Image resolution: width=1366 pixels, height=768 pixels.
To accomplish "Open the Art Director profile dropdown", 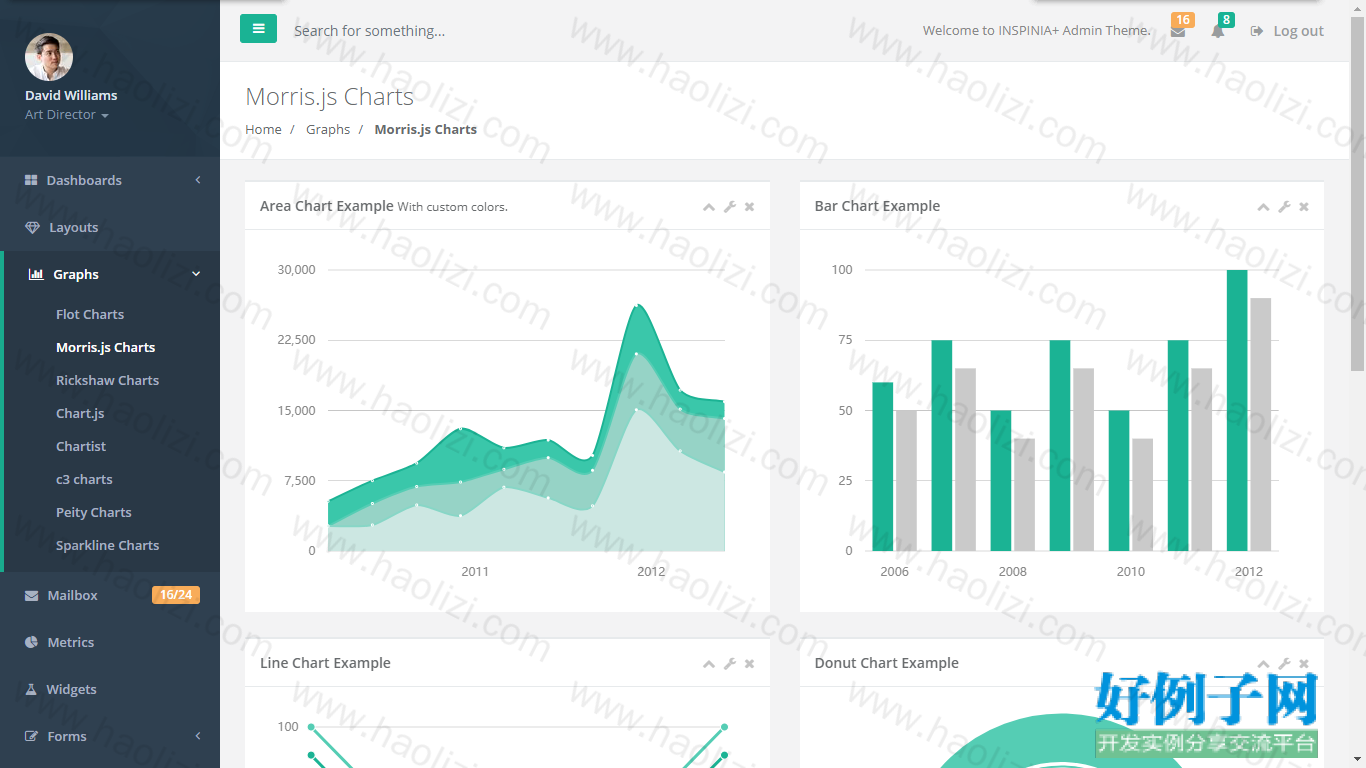I will coord(67,115).
